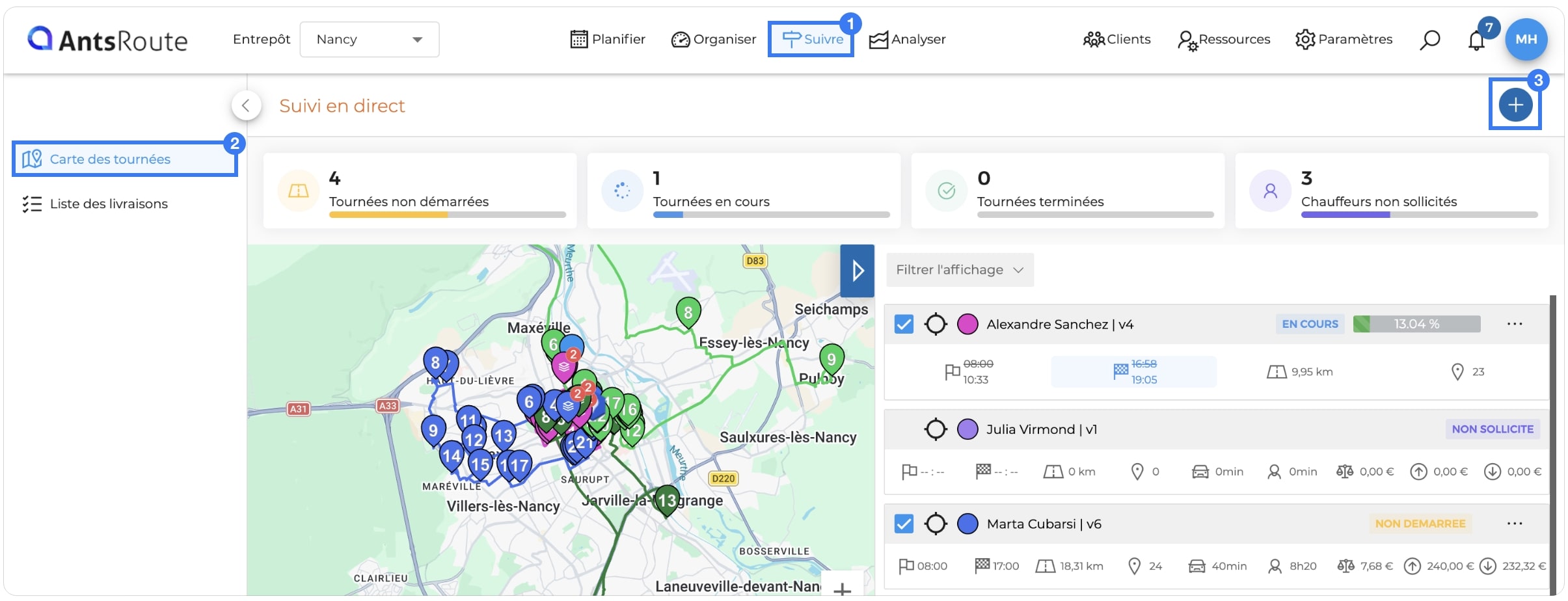The height and width of the screenshot is (601, 1568).
Task: Click the Chauffeurs non sollicités card
Action: [x=1392, y=191]
